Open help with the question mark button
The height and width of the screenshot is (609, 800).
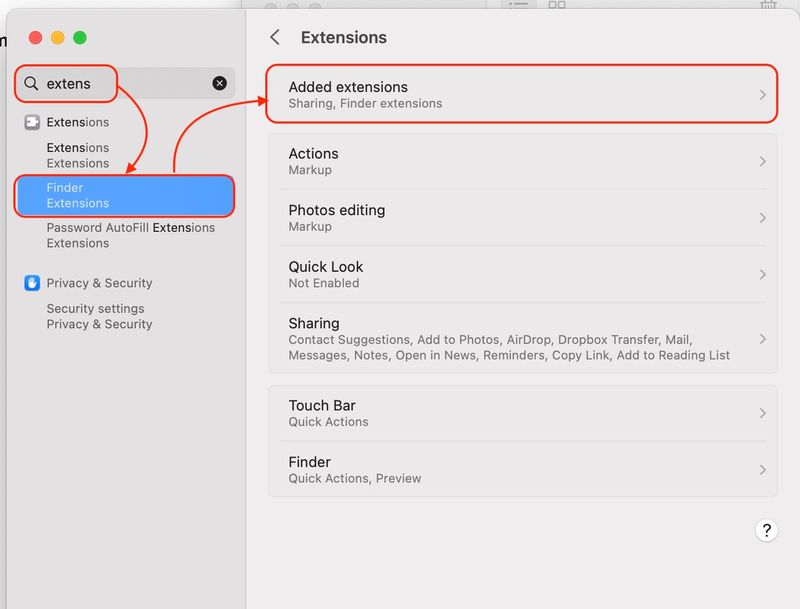766,530
